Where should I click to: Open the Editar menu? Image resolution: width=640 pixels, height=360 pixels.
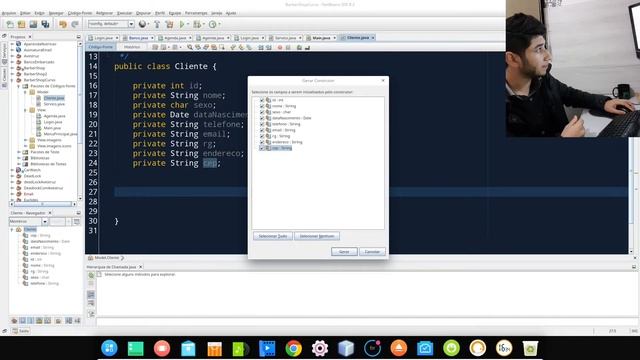pos(25,13)
